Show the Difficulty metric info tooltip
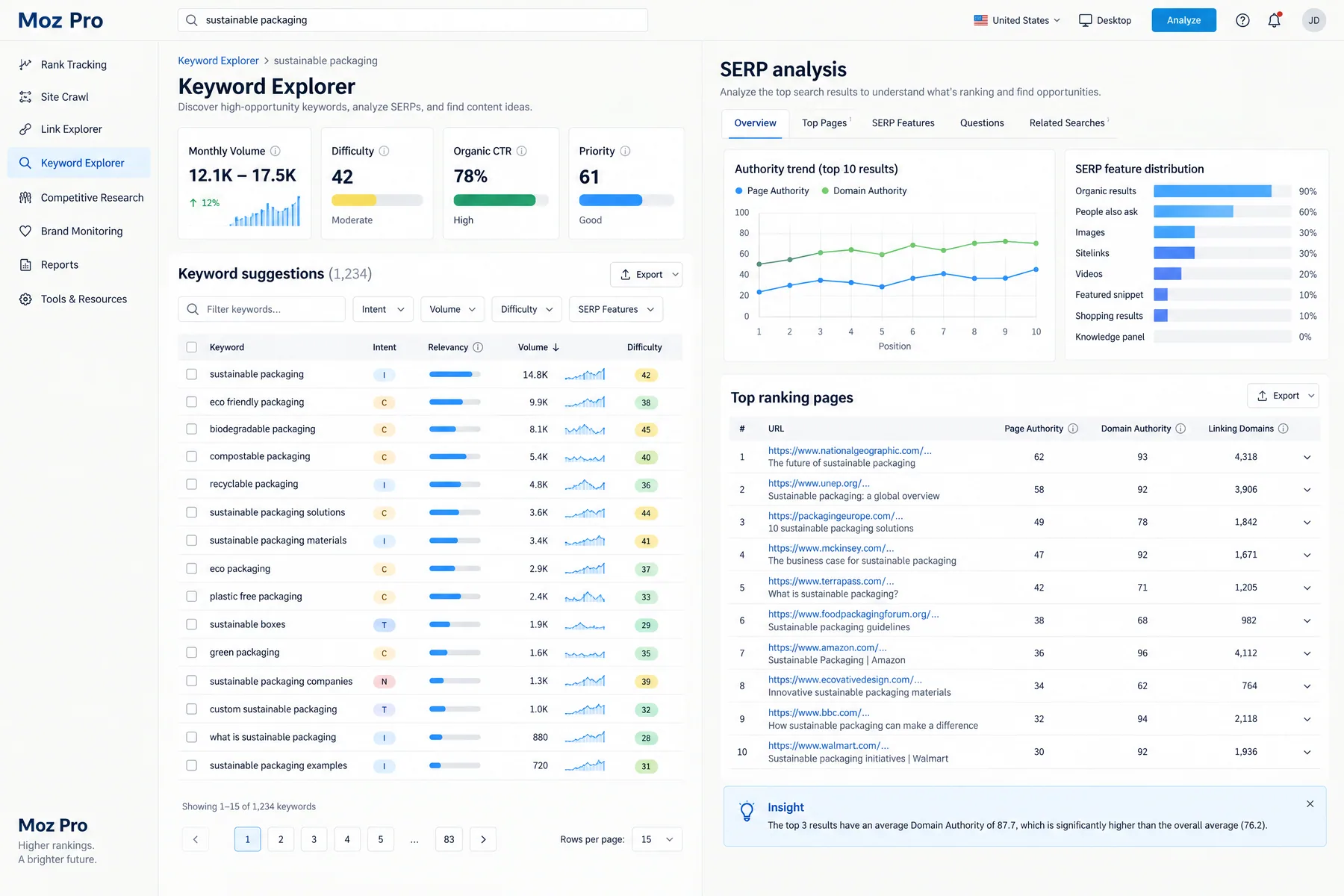Screen dimensions: 1344x896 [x=384, y=151]
